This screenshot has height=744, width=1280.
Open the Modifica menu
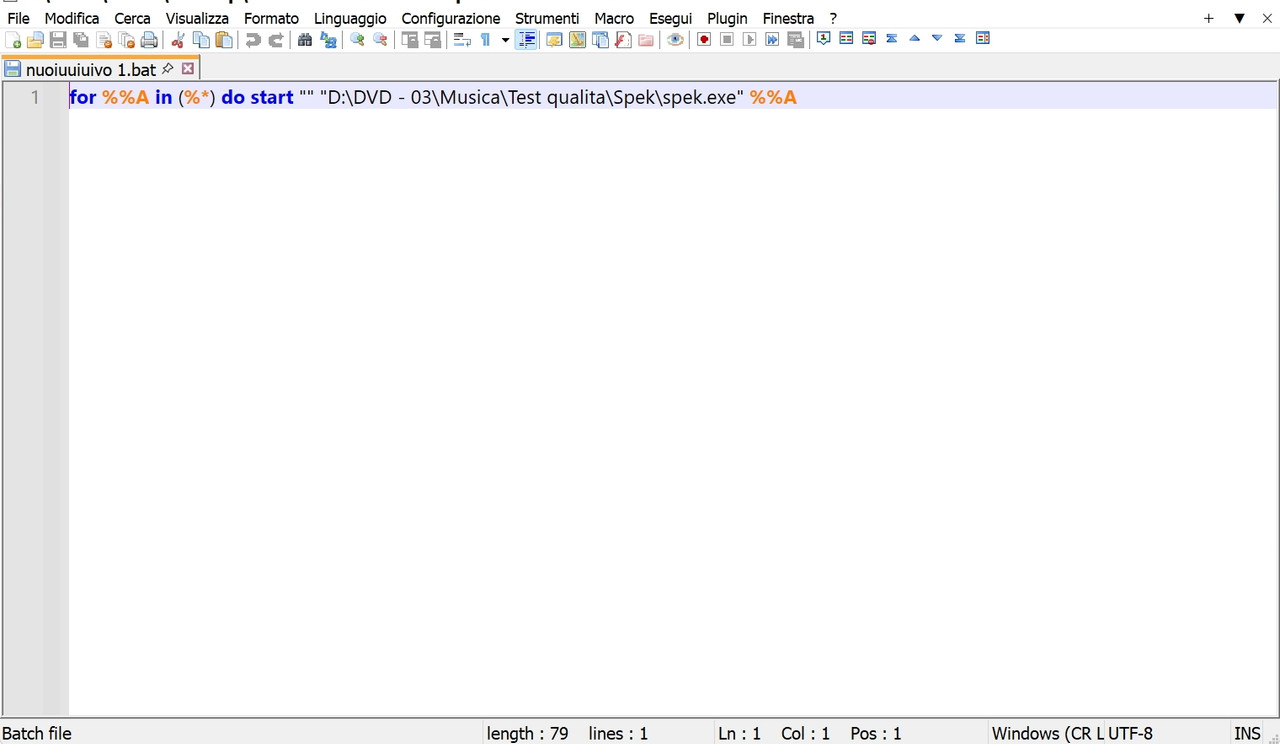point(72,18)
